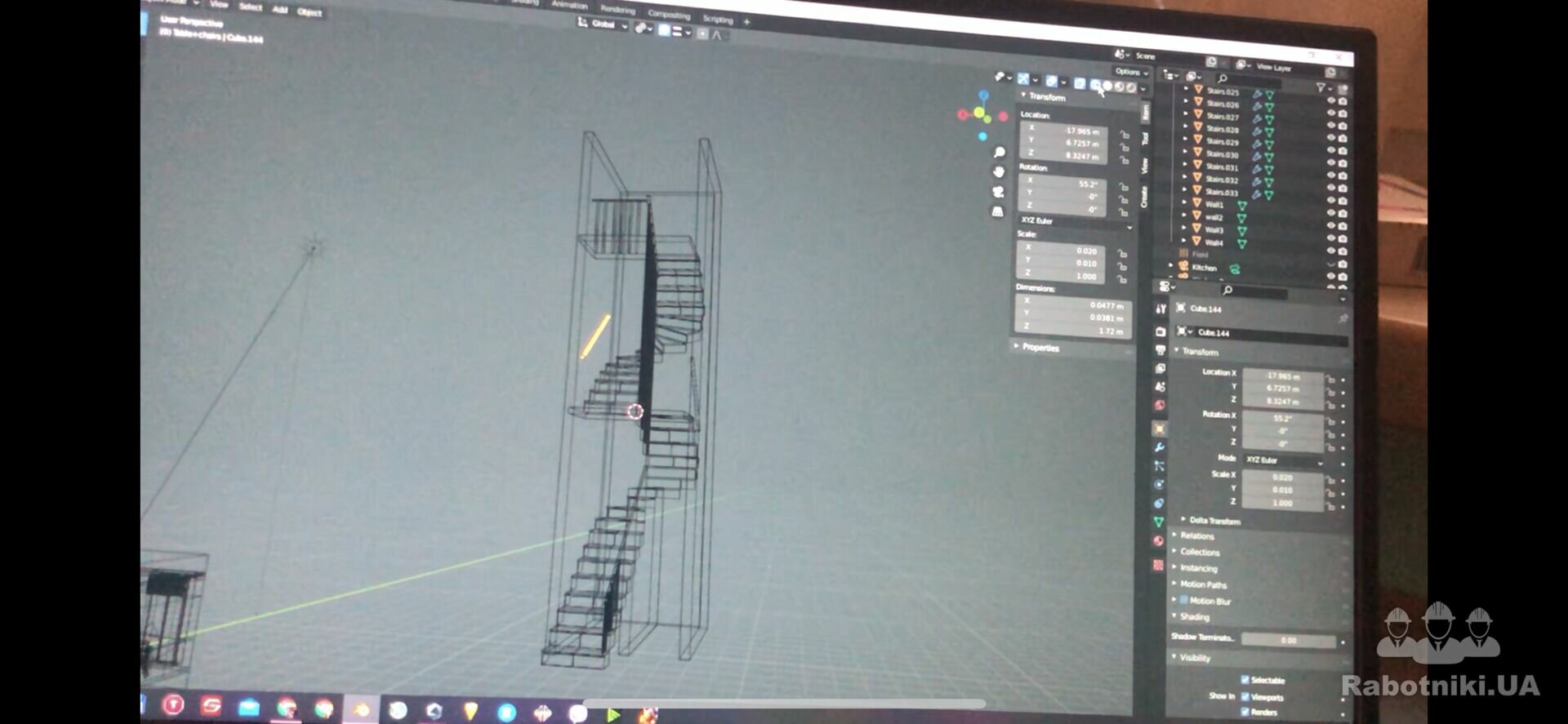Image resolution: width=1568 pixels, height=724 pixels.
Task: Lock Location X in sidebar Transform
Action: point(1125,135)
